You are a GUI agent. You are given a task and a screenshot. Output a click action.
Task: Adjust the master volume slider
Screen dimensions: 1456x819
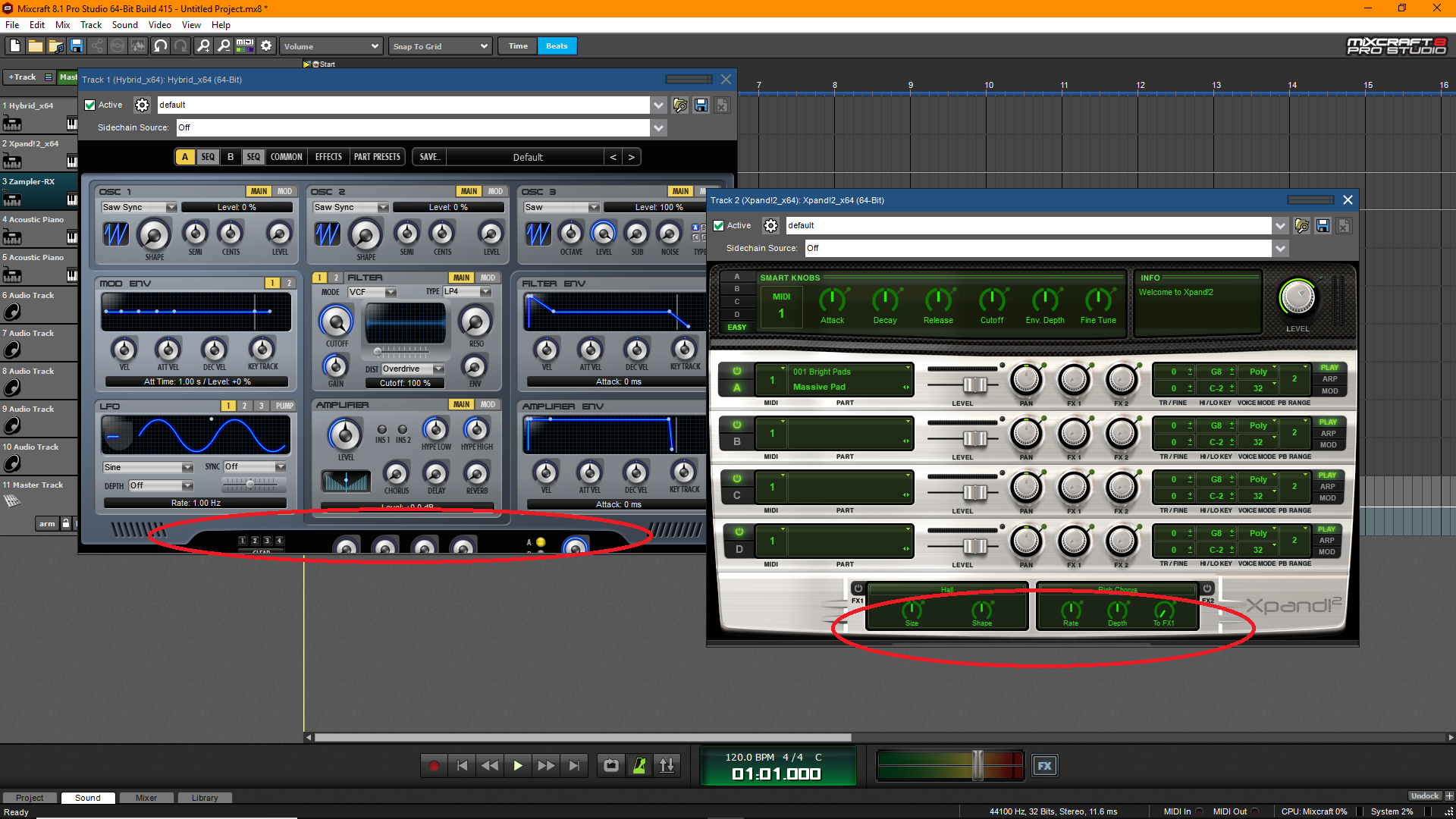click(978, 766)
